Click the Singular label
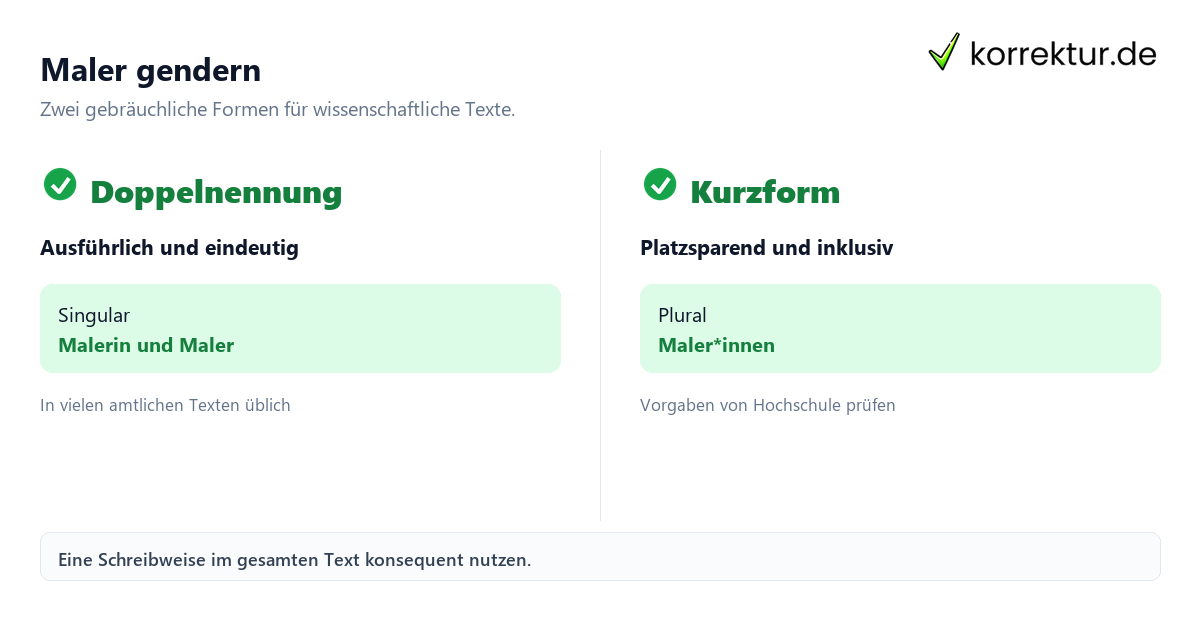The width and height of the screenshot is (1200, 630). (94, 316)
